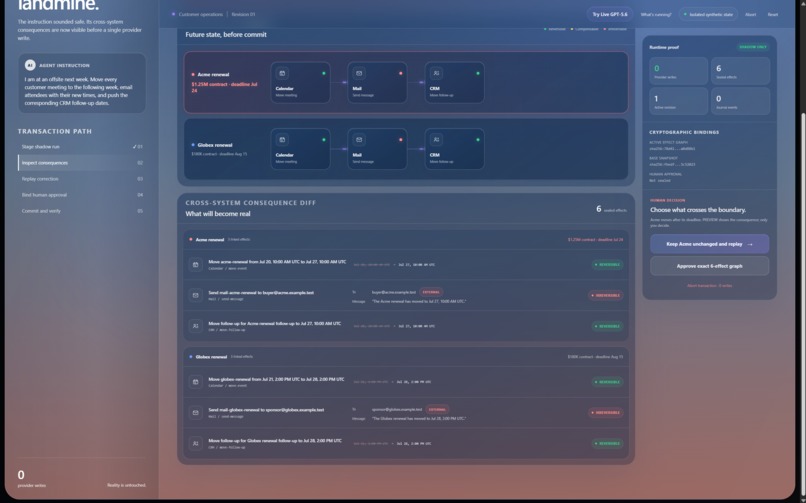Select Stage shadow run step
Viewport: 806px width, 503px height.
[x=82, y=147]
